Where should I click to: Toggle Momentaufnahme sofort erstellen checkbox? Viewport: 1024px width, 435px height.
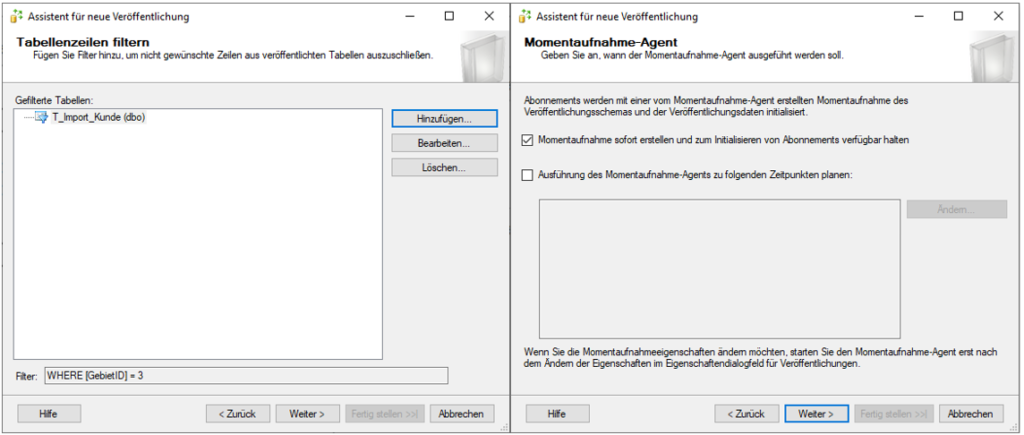[x=528, y=140]
